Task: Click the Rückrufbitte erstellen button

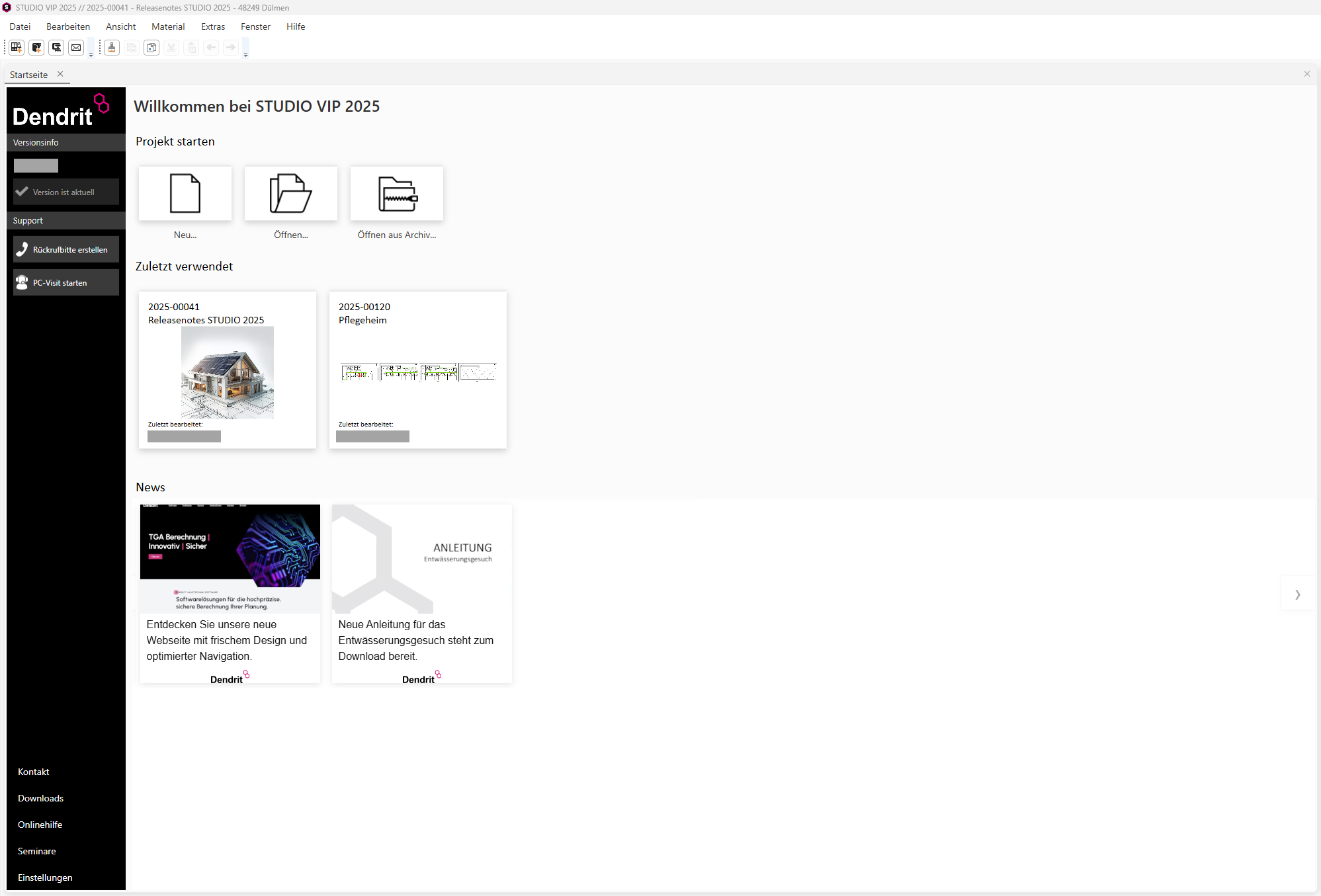Action: [x=66, y=249]
